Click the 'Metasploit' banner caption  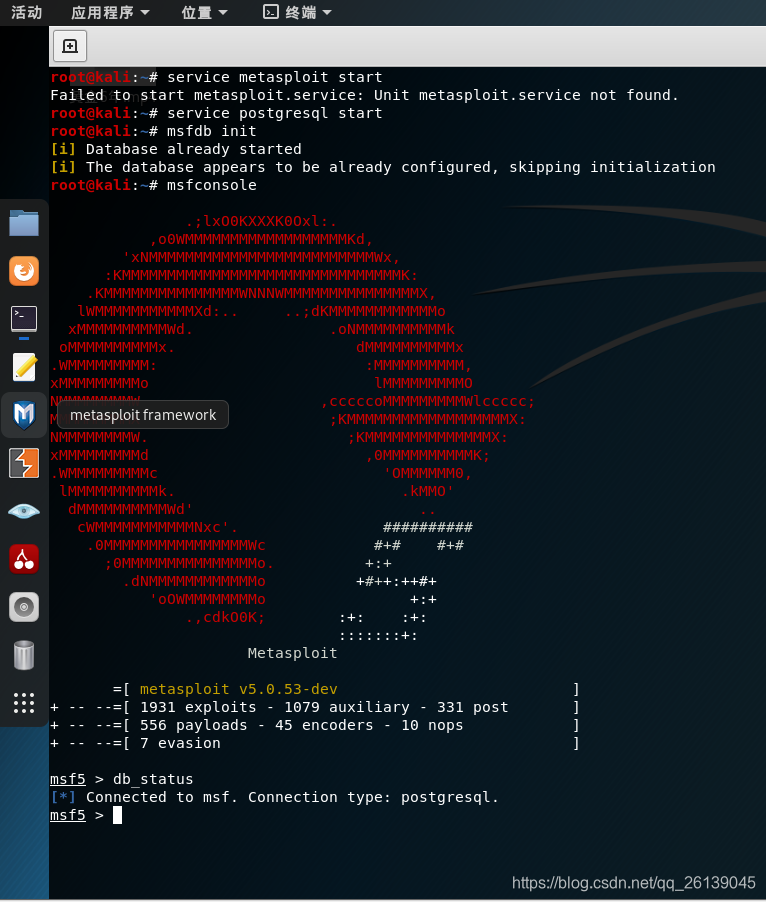(x=292, y=653)
